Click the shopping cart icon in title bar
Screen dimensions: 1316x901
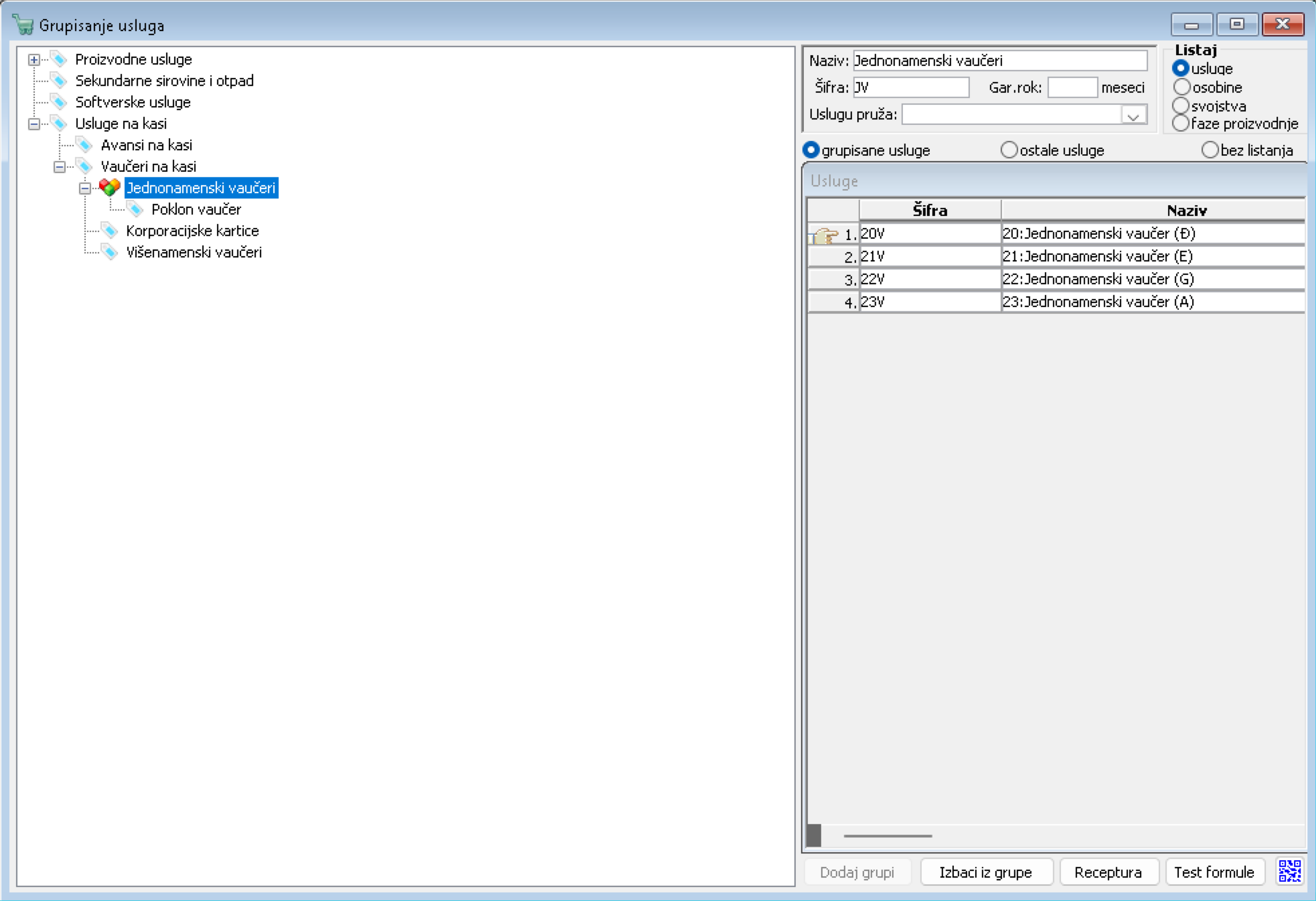click(23, 25)
